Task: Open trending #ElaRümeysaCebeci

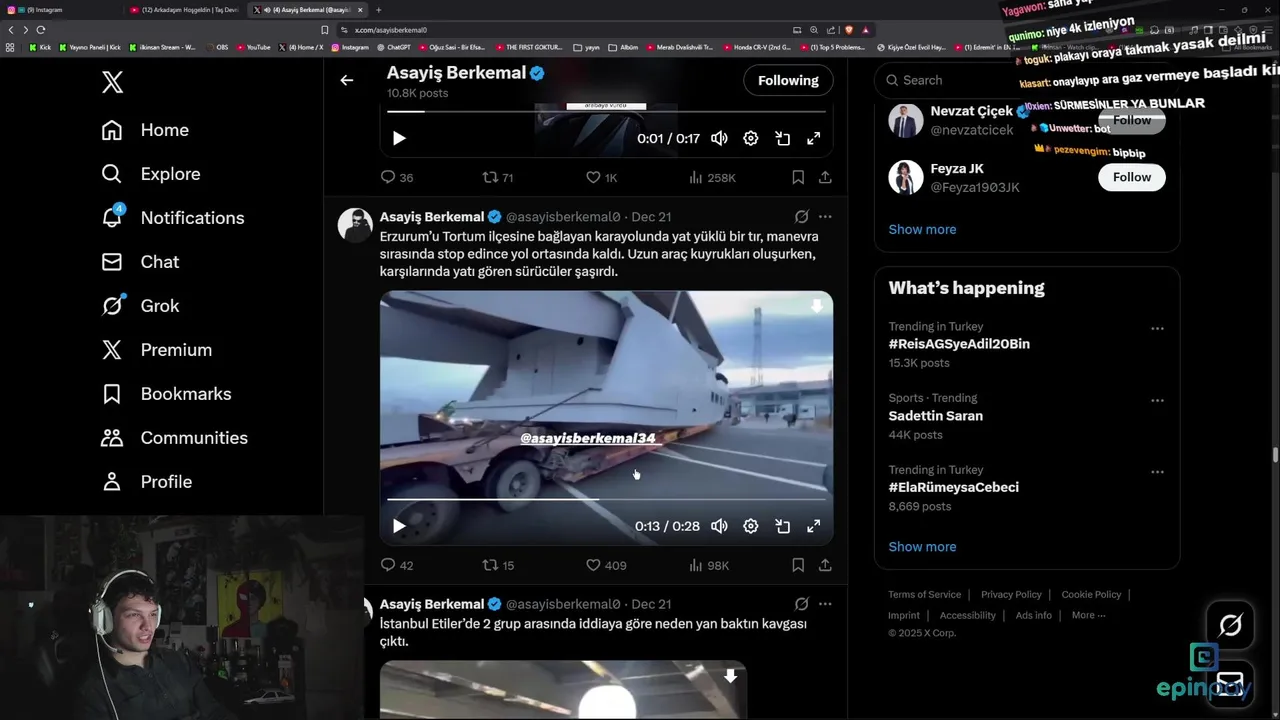Action: click(x=954, y=487)
